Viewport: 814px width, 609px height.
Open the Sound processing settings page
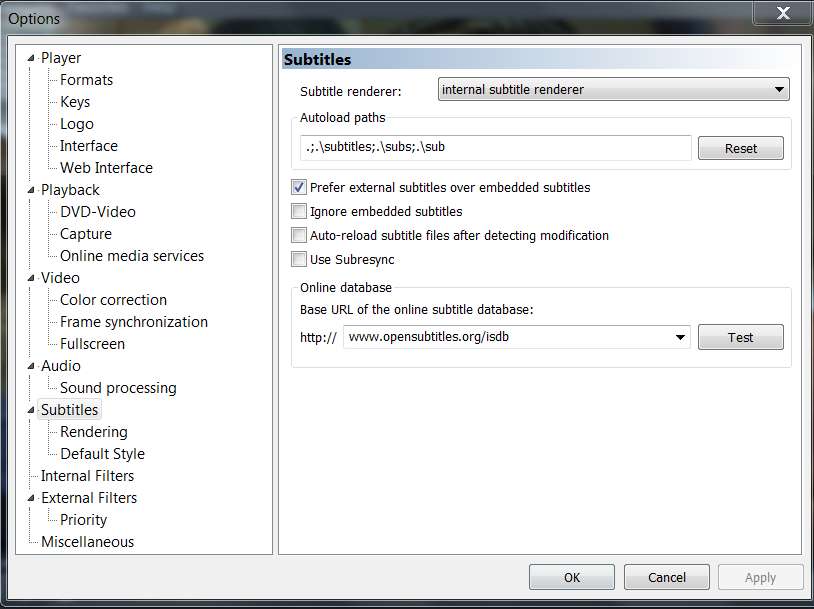tap(118, 388)
